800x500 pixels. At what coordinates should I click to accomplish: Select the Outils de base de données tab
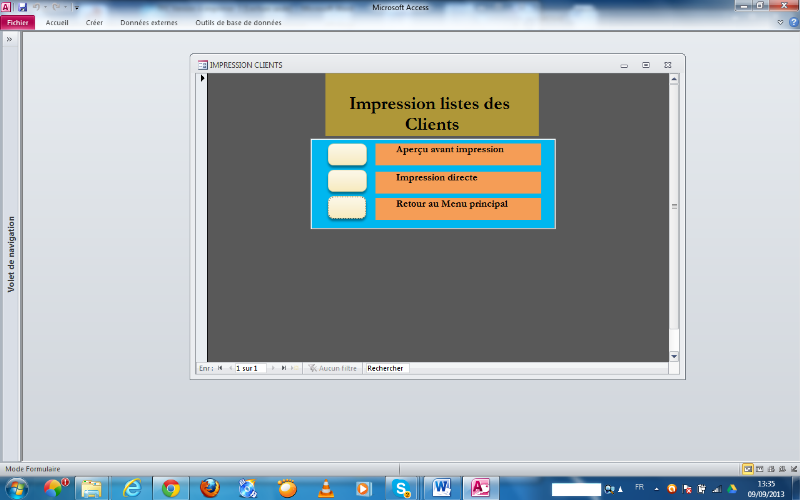pyautogui.click(x=238, y=22)
